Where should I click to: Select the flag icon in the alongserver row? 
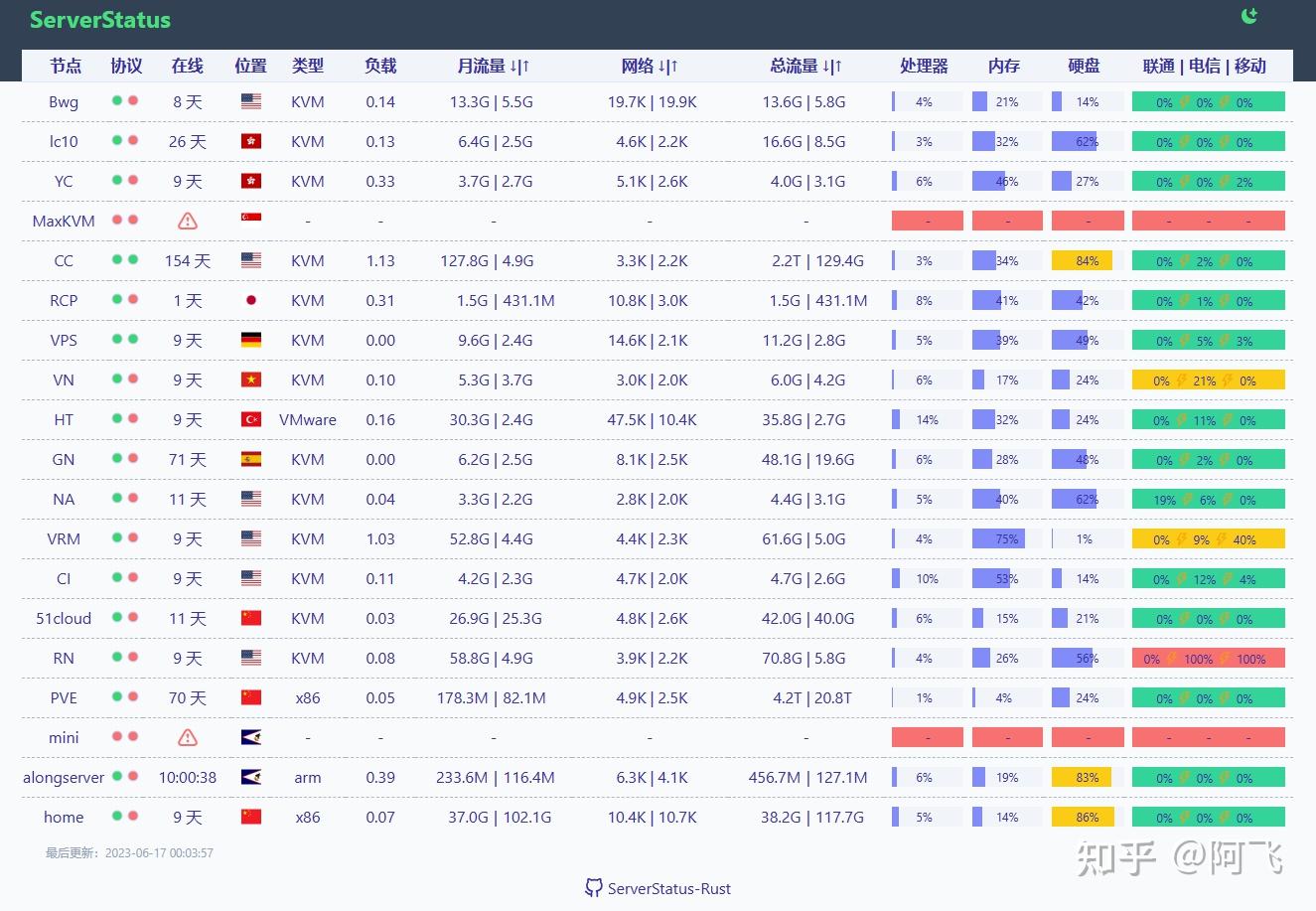(x=251, y=777)
